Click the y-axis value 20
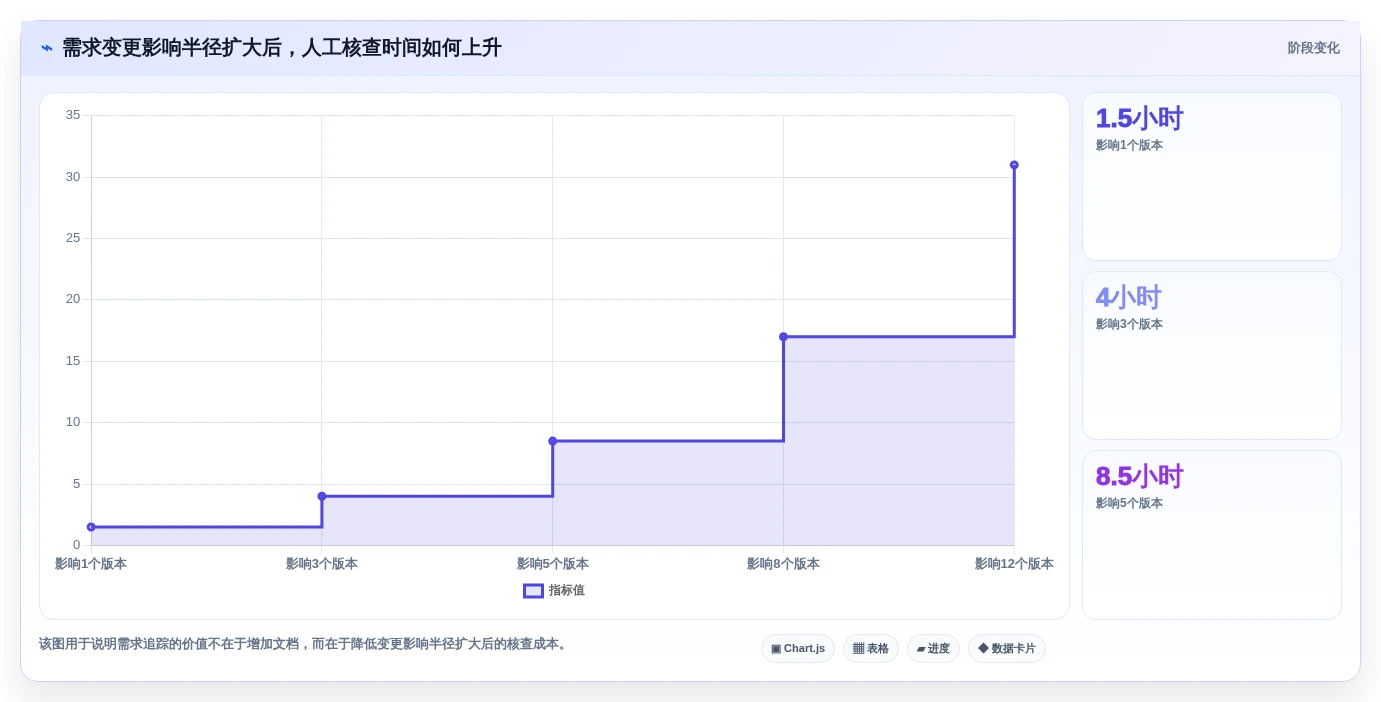Screen dimensions: 1381x702 [73, 299]
